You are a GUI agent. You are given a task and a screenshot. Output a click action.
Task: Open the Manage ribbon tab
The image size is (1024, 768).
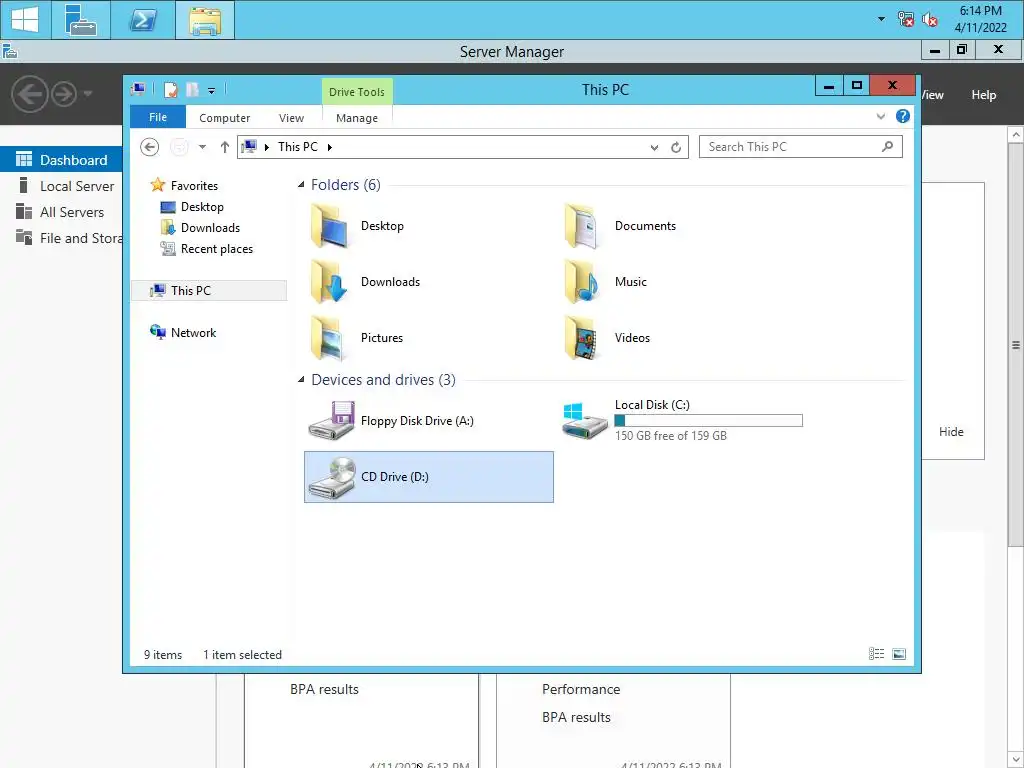[357, 118]
